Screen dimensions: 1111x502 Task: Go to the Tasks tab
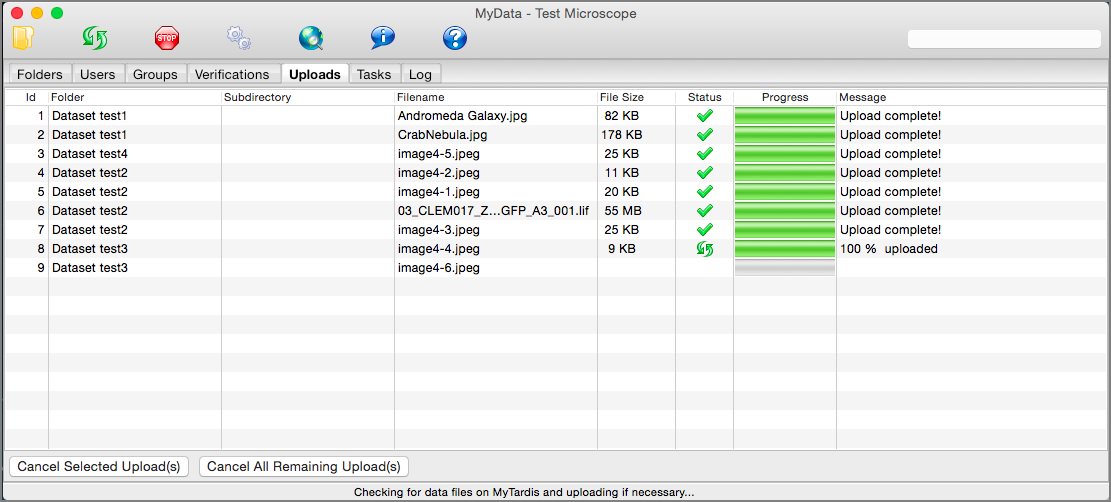pos(374,74)
